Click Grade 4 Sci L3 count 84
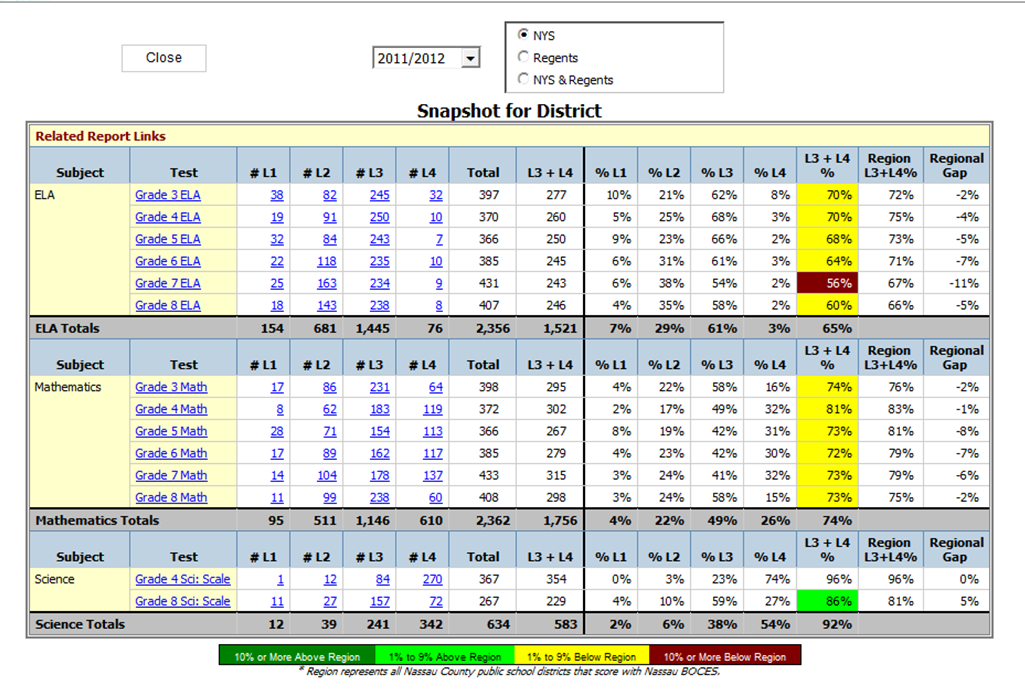The image size is (1025, 698). coord(383,579)
